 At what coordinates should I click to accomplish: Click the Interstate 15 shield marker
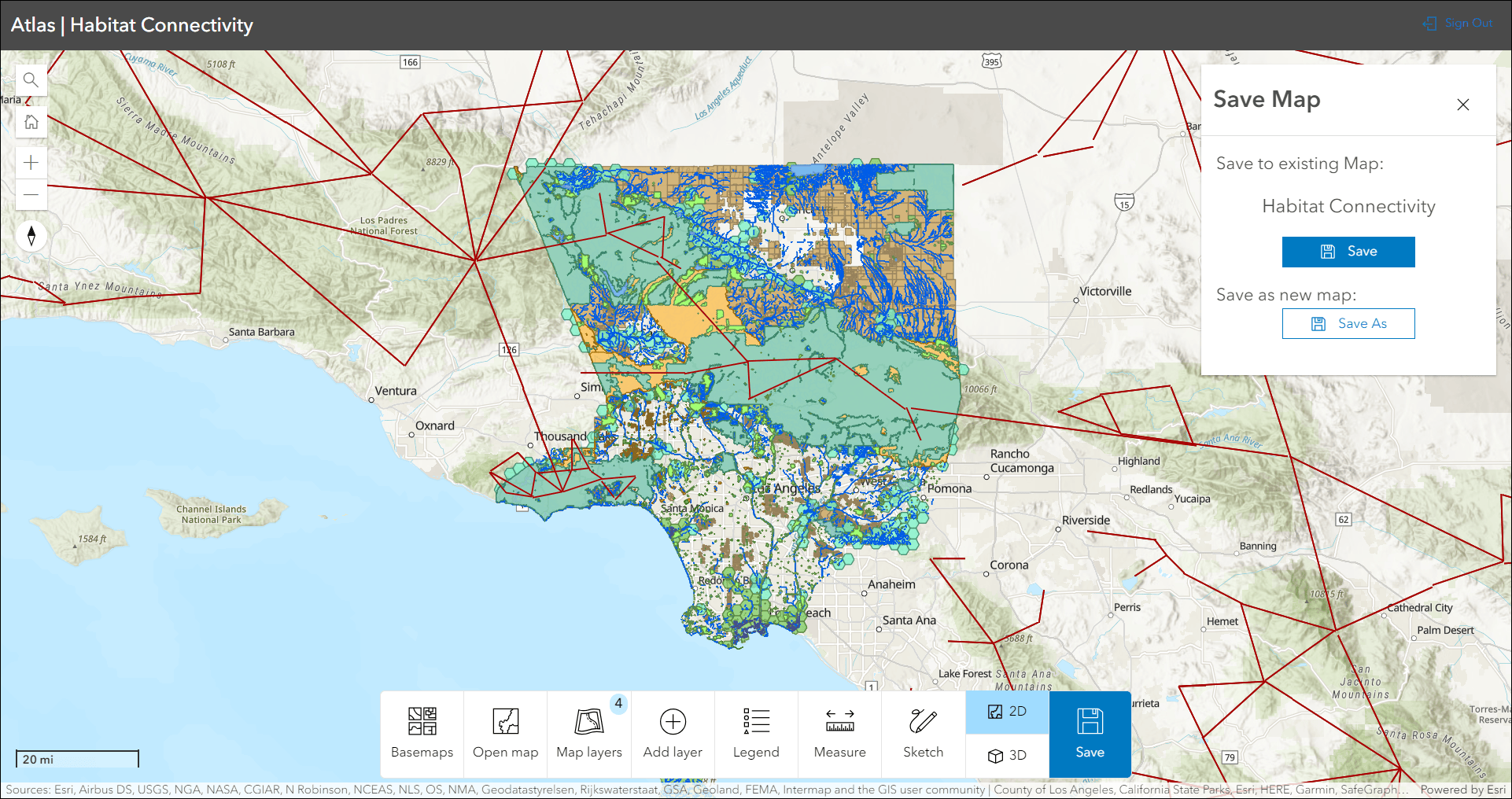[x=1124, y=202]
